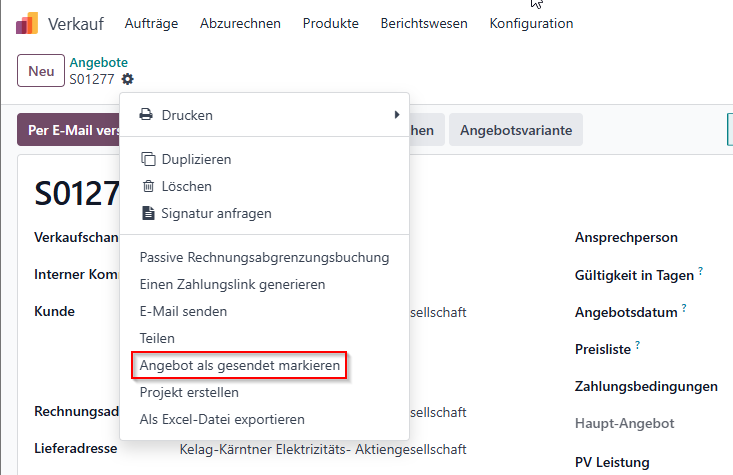Click the Neu button
The width and height of the screenshot is (733, 475).
point(41,71)
